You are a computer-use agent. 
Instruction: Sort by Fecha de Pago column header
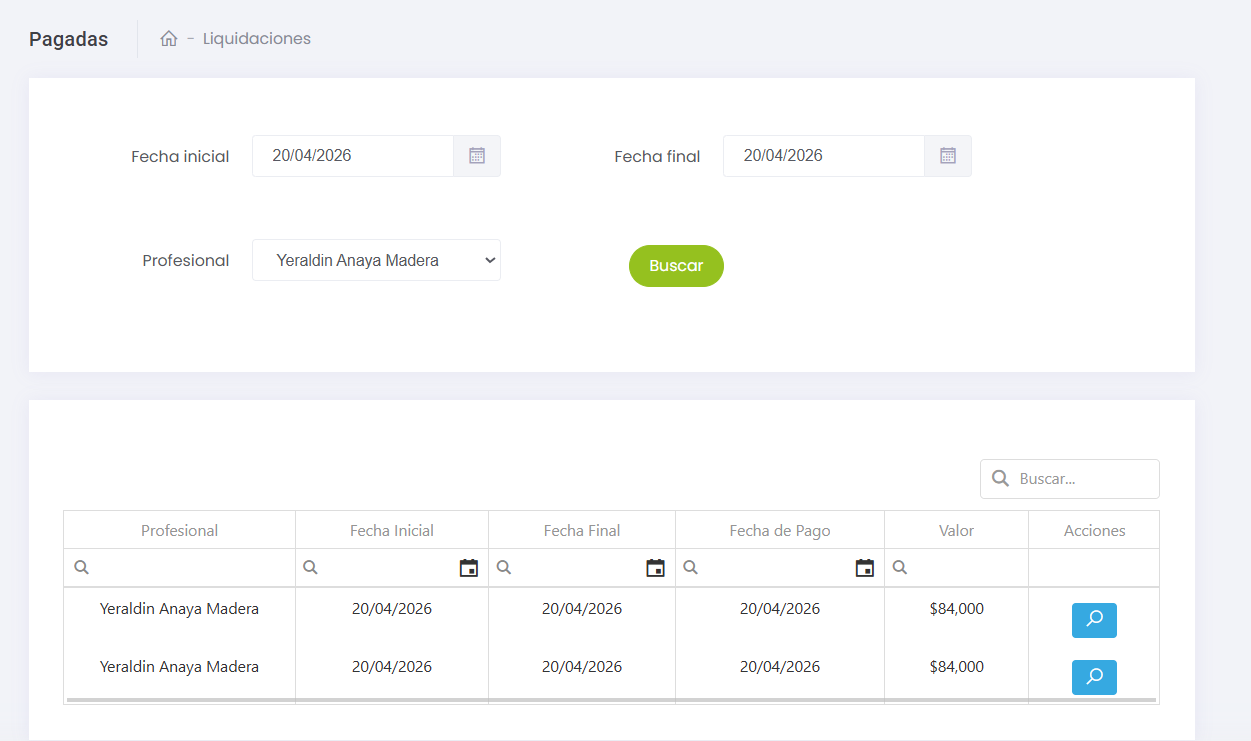[779, 531]
